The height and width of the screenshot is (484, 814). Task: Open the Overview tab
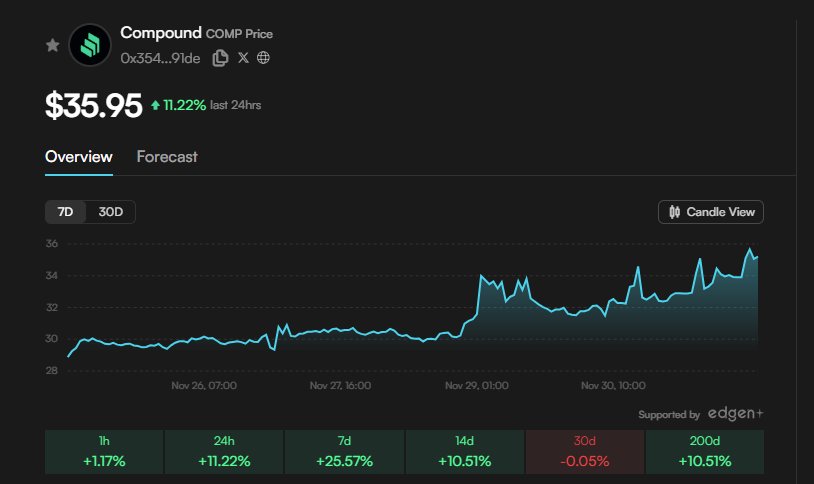point(79,157)
